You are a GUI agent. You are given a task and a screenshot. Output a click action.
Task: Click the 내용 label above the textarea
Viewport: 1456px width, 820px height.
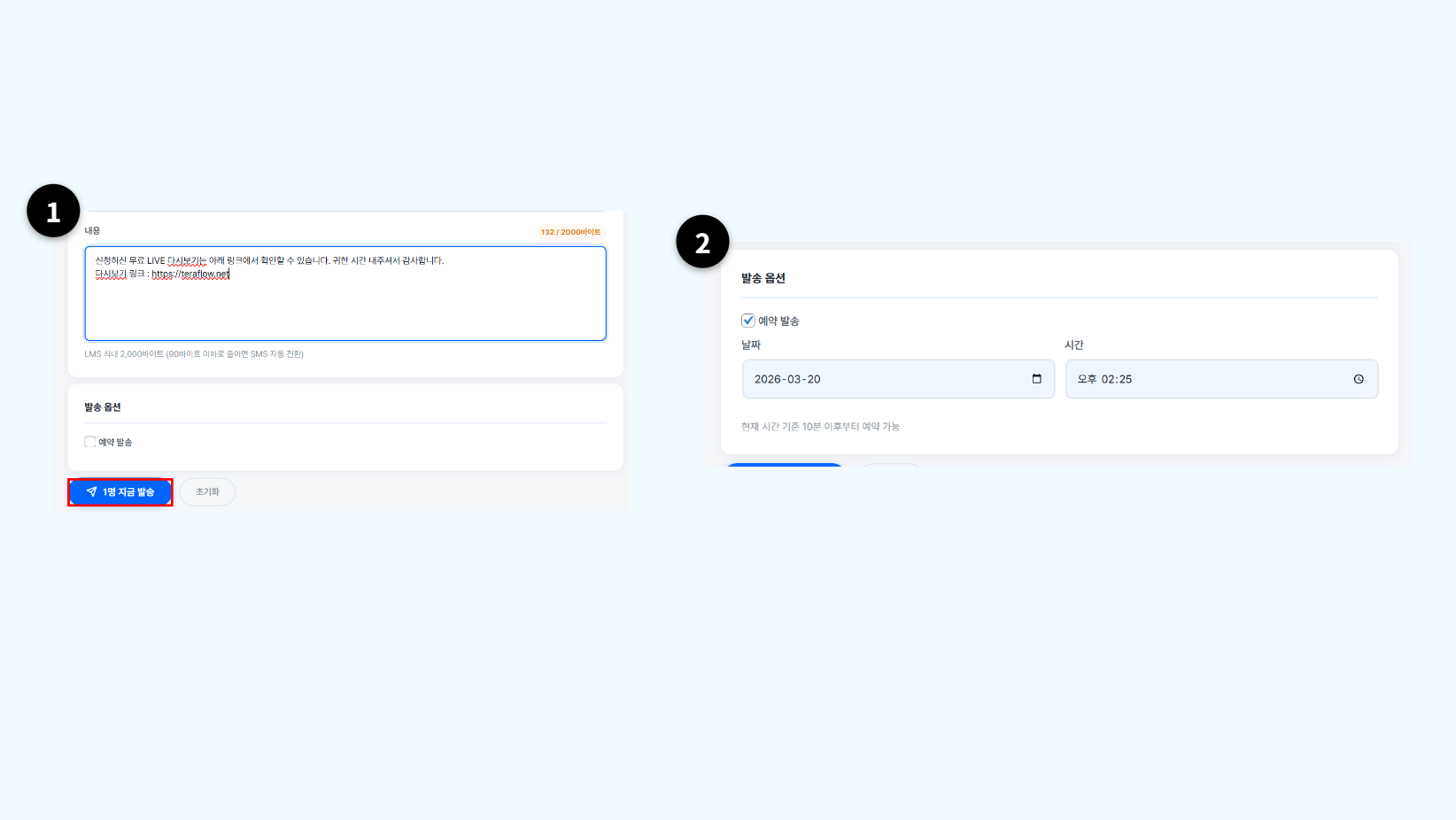coord(92,230)
